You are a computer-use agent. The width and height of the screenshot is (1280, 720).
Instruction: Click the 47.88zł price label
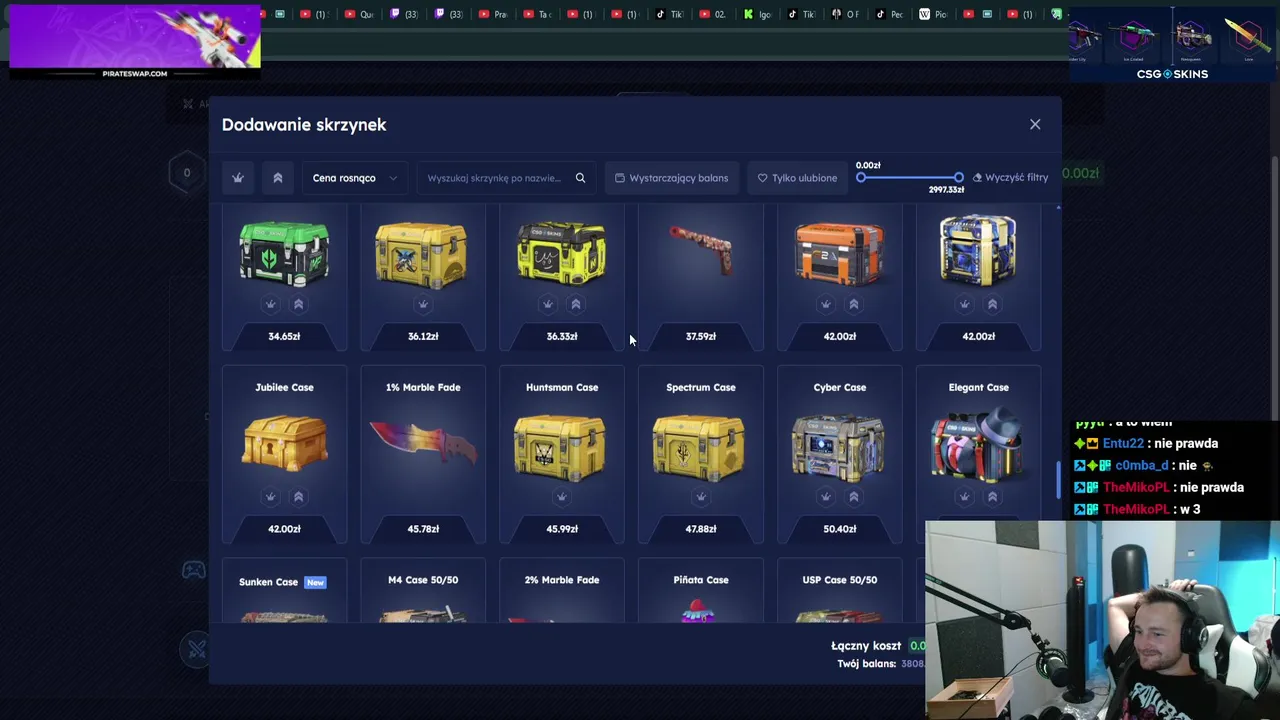point(701,529)
